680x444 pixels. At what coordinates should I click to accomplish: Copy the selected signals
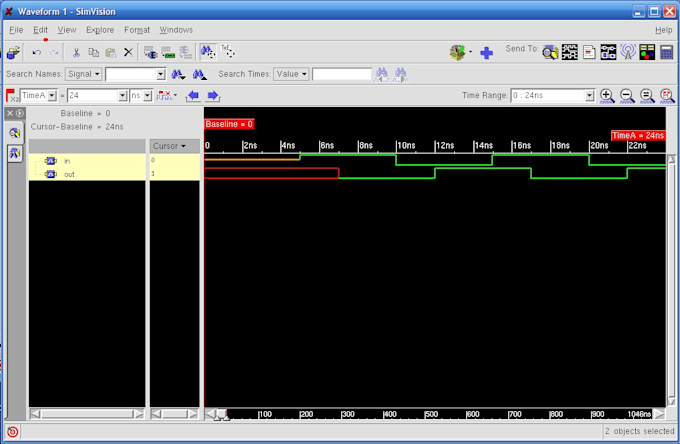94,52
